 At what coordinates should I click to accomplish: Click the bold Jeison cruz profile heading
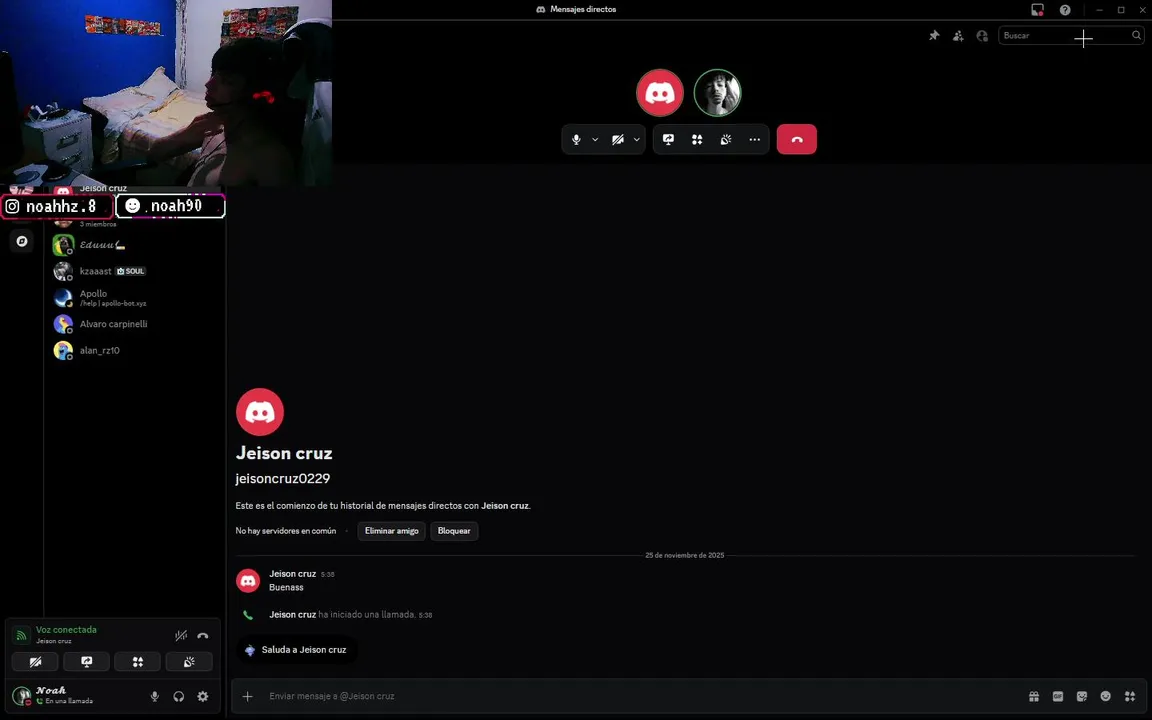(x=284, y=453)
